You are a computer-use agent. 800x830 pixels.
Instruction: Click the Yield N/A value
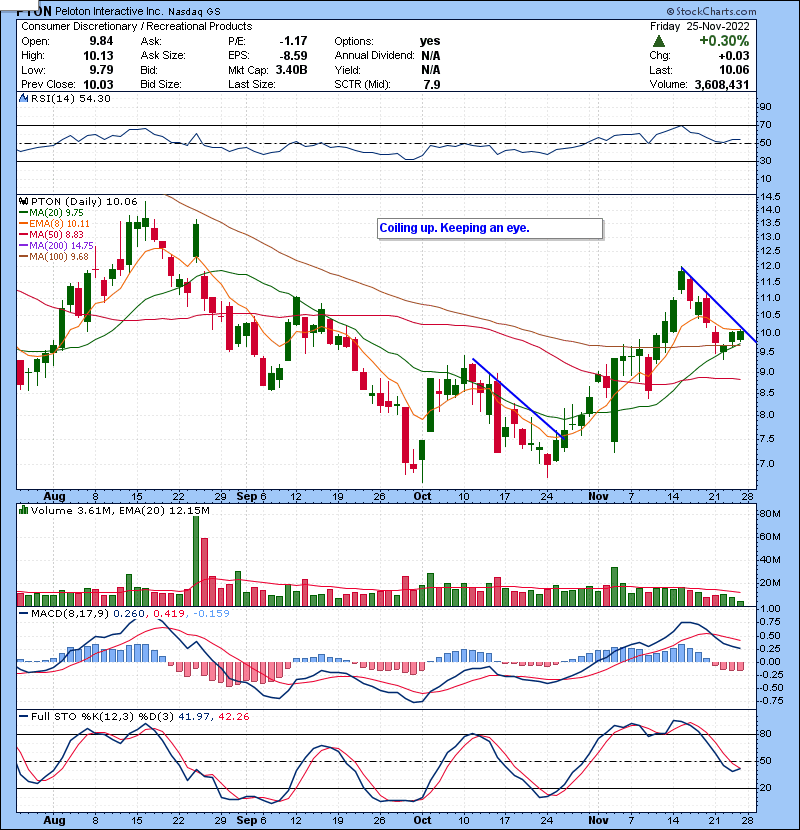pos(431,70)
